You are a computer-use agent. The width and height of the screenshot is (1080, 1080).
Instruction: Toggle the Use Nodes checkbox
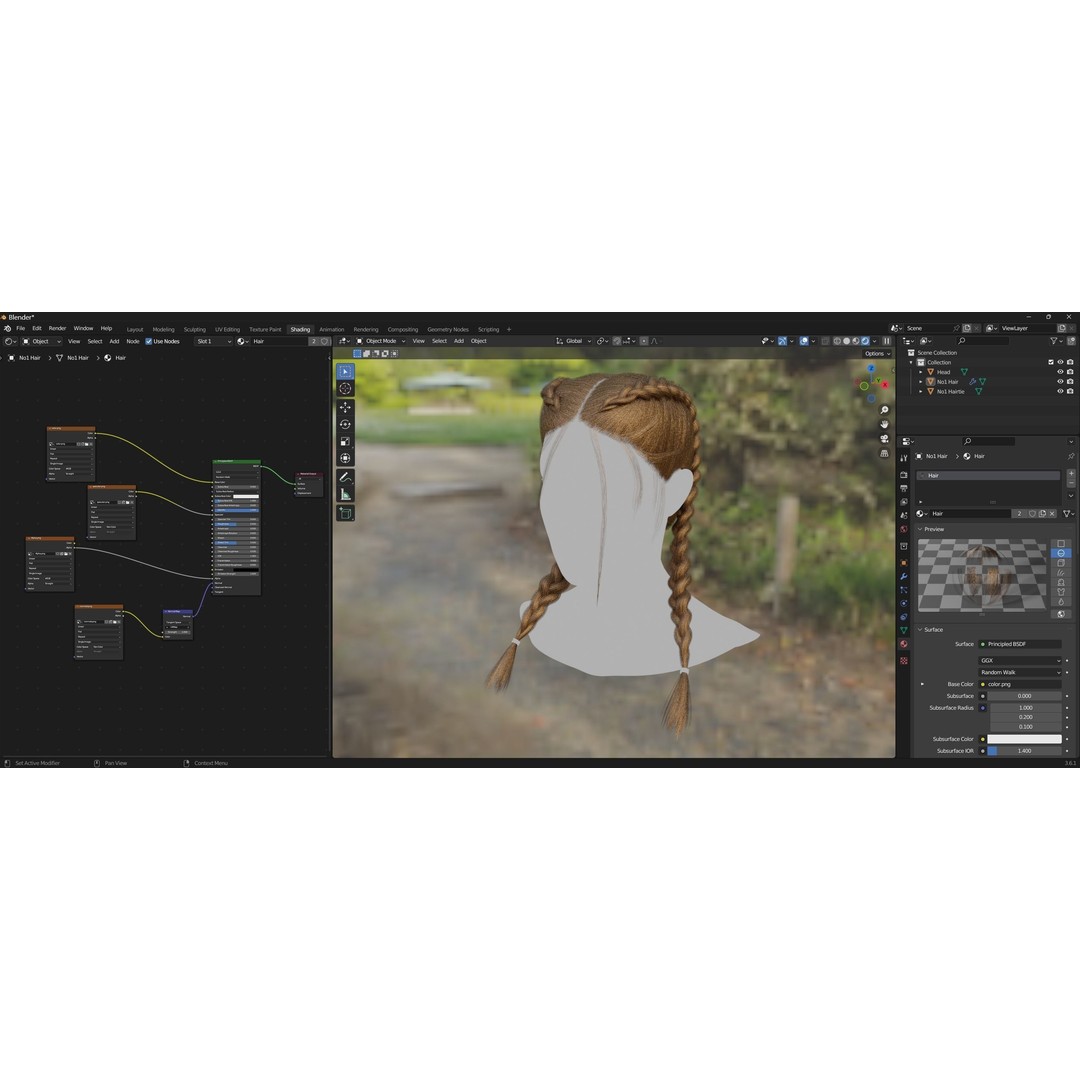click(146, 341)
